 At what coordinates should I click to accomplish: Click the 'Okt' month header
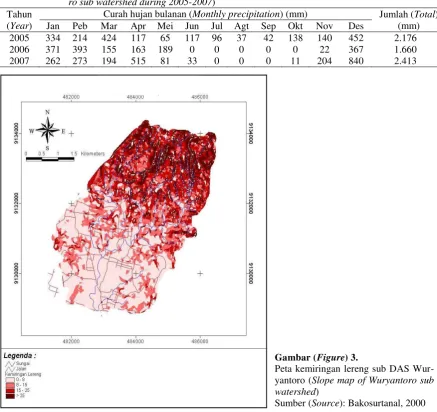click(x=295, y=26)
